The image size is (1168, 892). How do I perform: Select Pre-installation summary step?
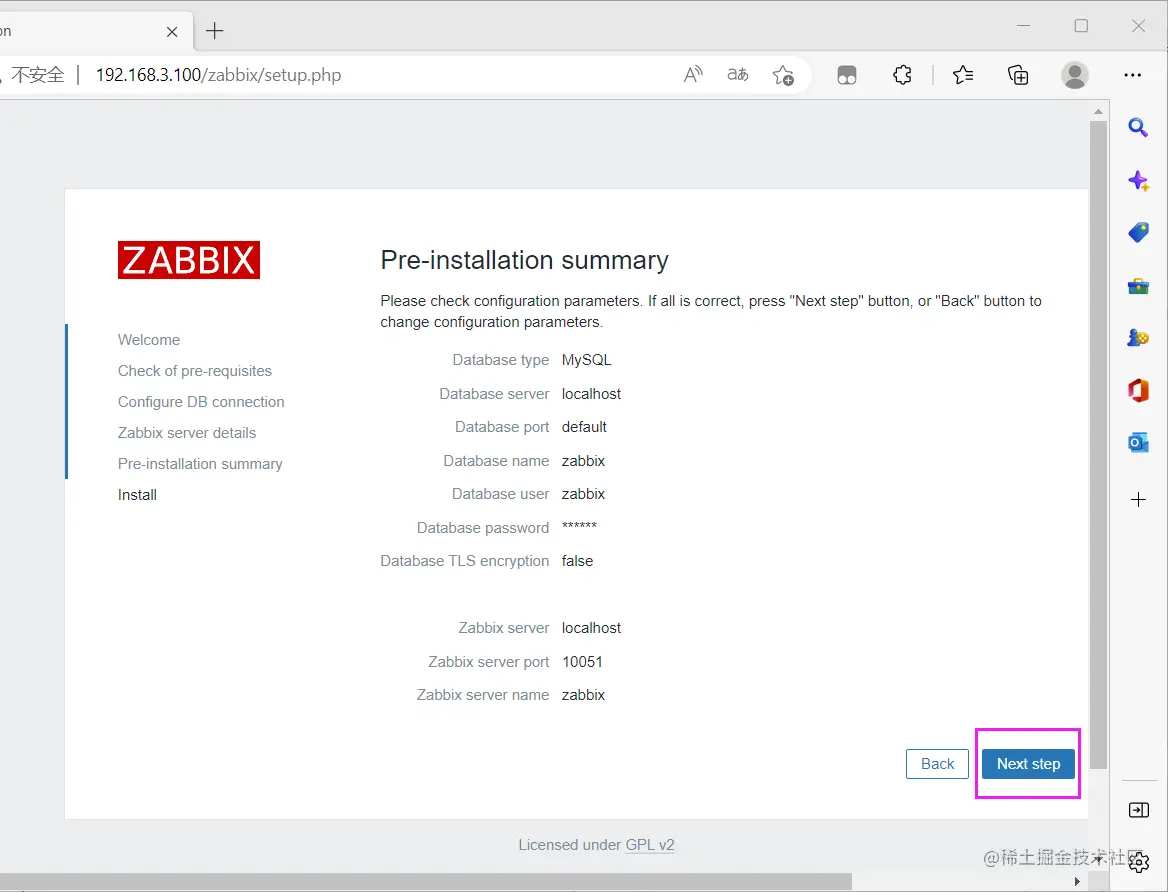[x=200, y=464]
